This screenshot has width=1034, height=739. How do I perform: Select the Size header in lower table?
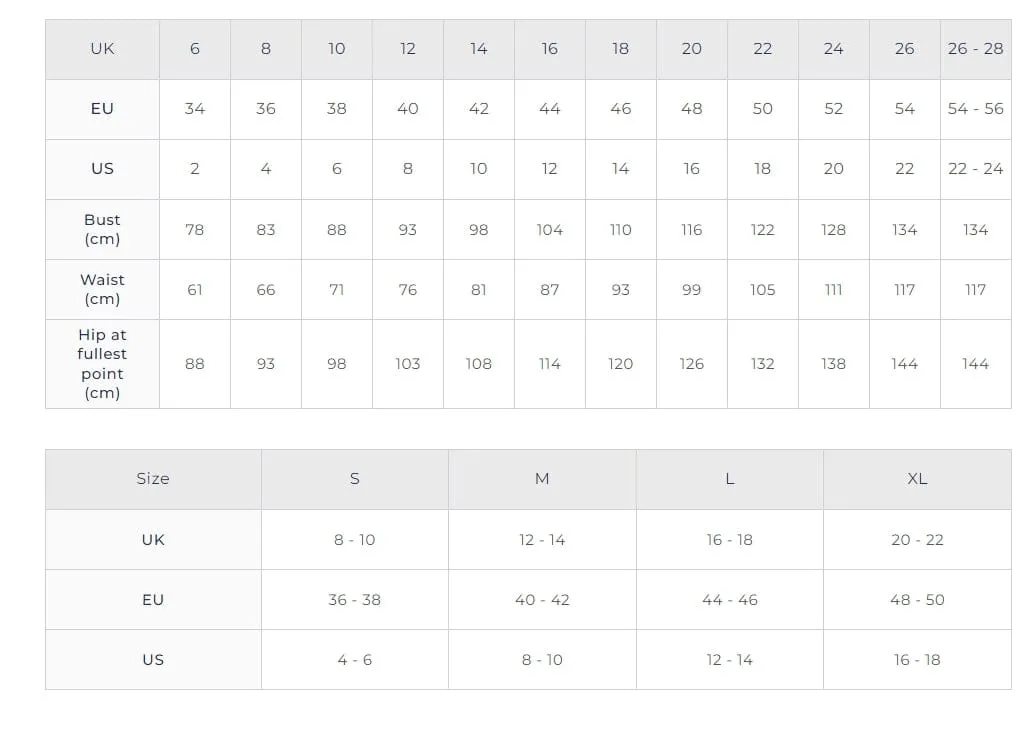pyautogui.click(x=153, y=479)
